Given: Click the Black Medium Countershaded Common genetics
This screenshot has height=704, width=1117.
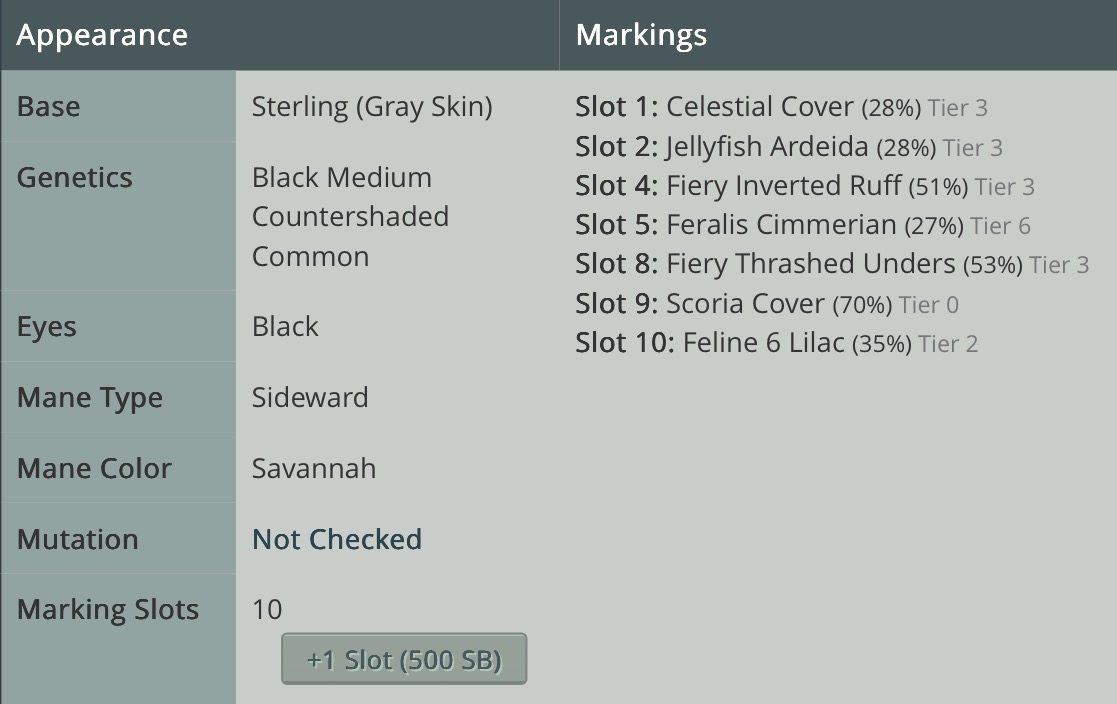Looking at the screenshot, I should pyautogui.click(x=350, y=217).
